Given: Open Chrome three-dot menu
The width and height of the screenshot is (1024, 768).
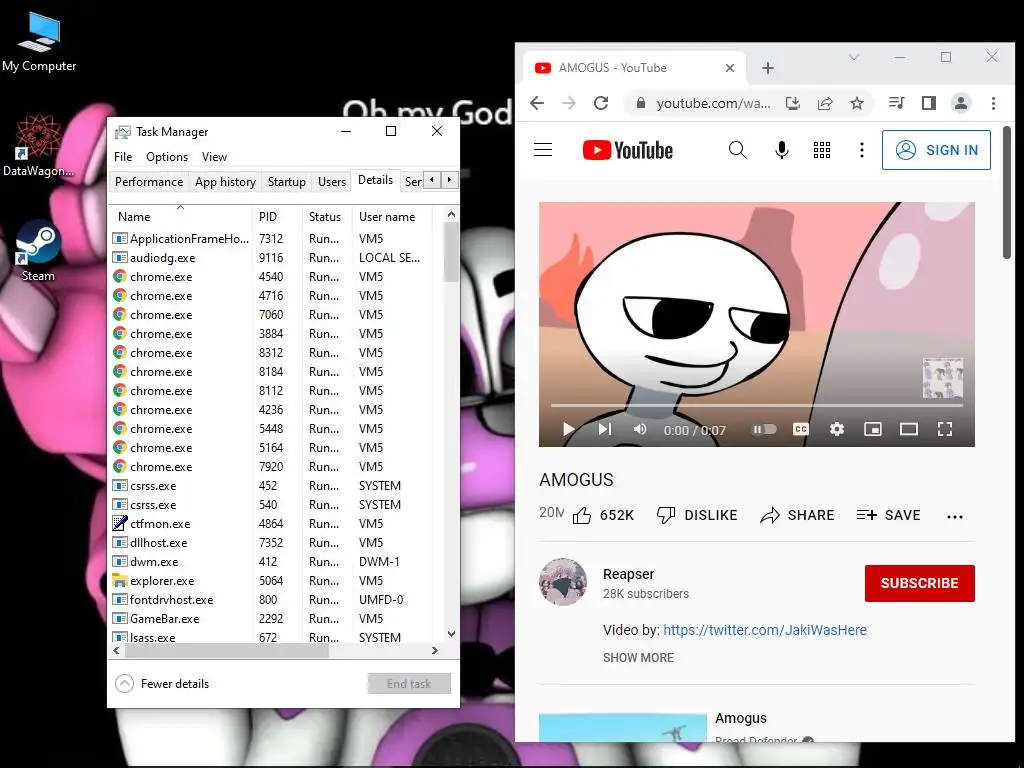Looking at the screenshot, I should click(993, 103).
